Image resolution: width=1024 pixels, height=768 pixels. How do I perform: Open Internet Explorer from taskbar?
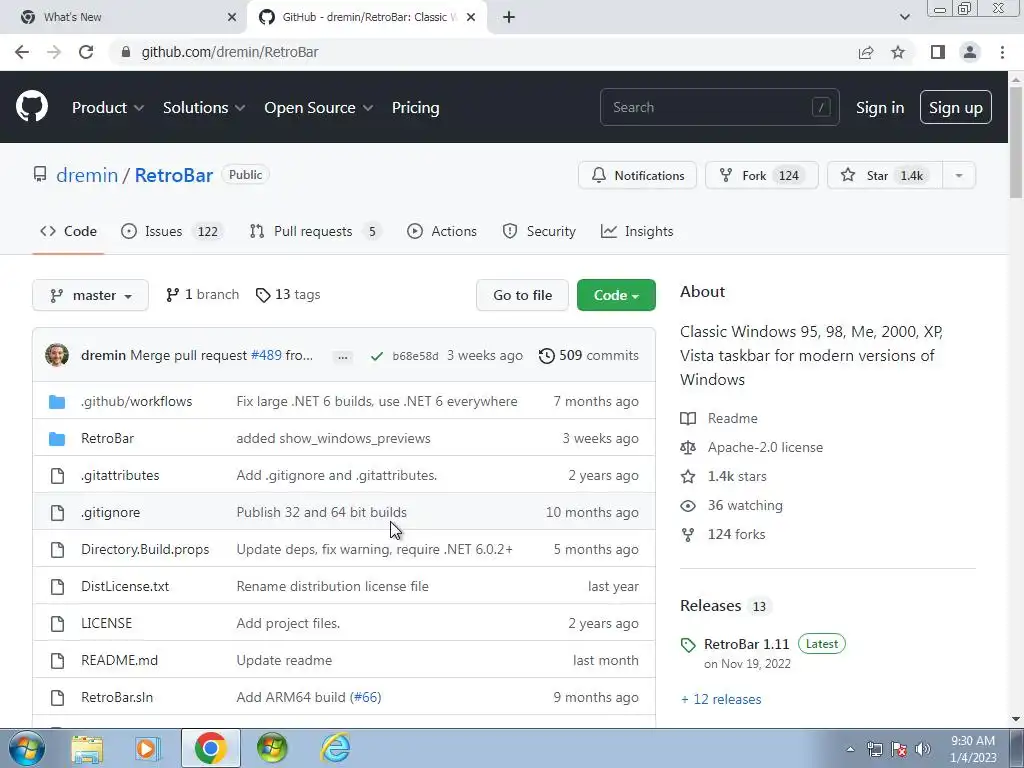(336, 748)
